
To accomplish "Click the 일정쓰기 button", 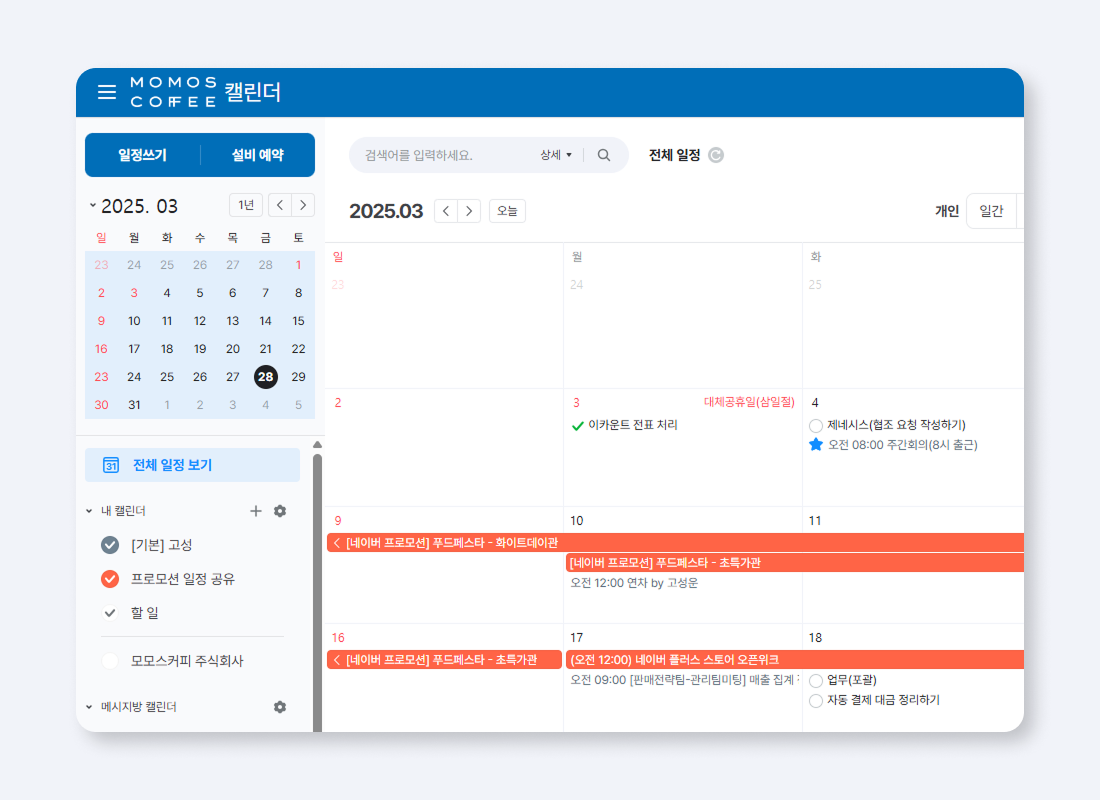I will tap(141, 155).
